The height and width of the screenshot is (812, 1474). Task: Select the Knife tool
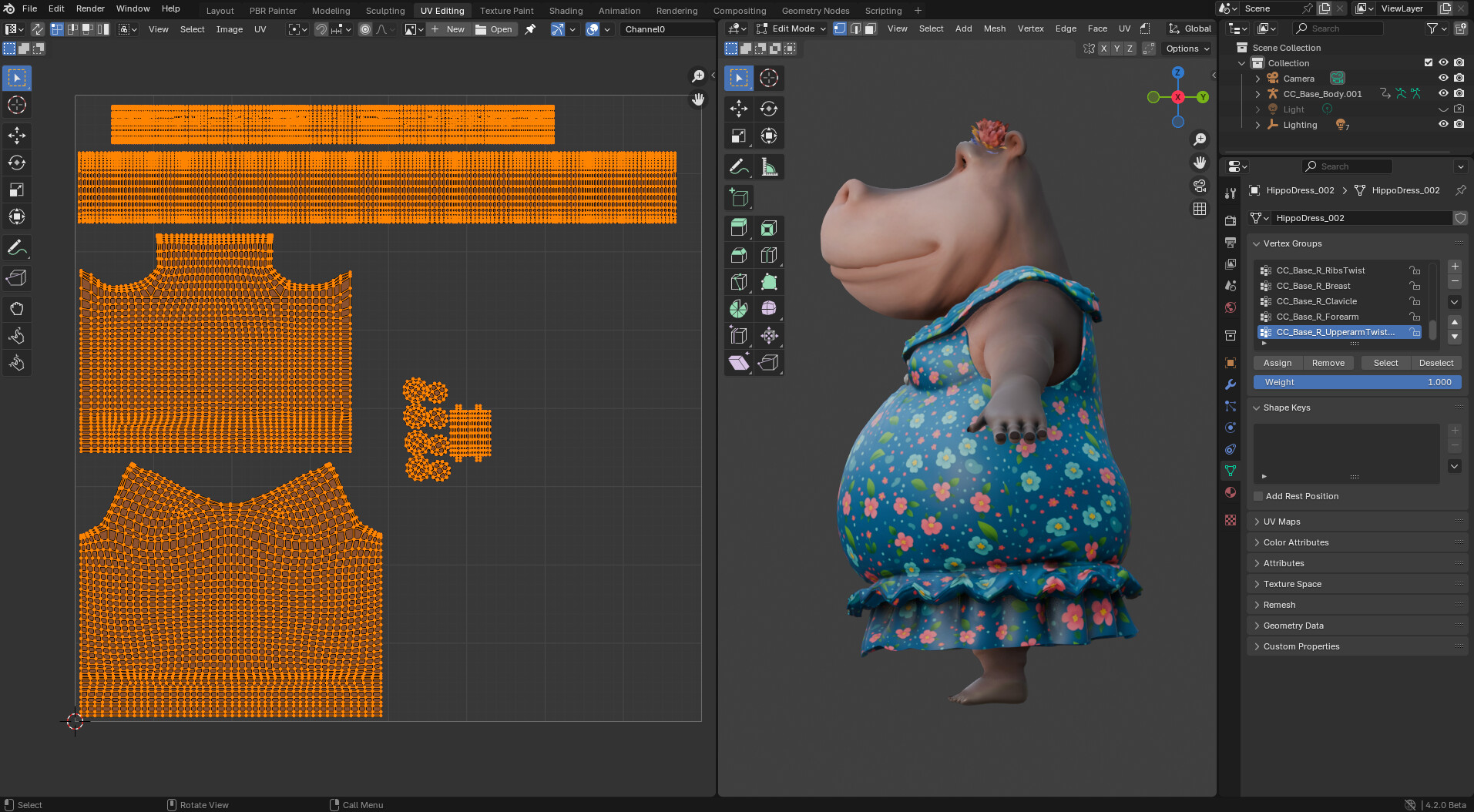click(x=739, y=282)
